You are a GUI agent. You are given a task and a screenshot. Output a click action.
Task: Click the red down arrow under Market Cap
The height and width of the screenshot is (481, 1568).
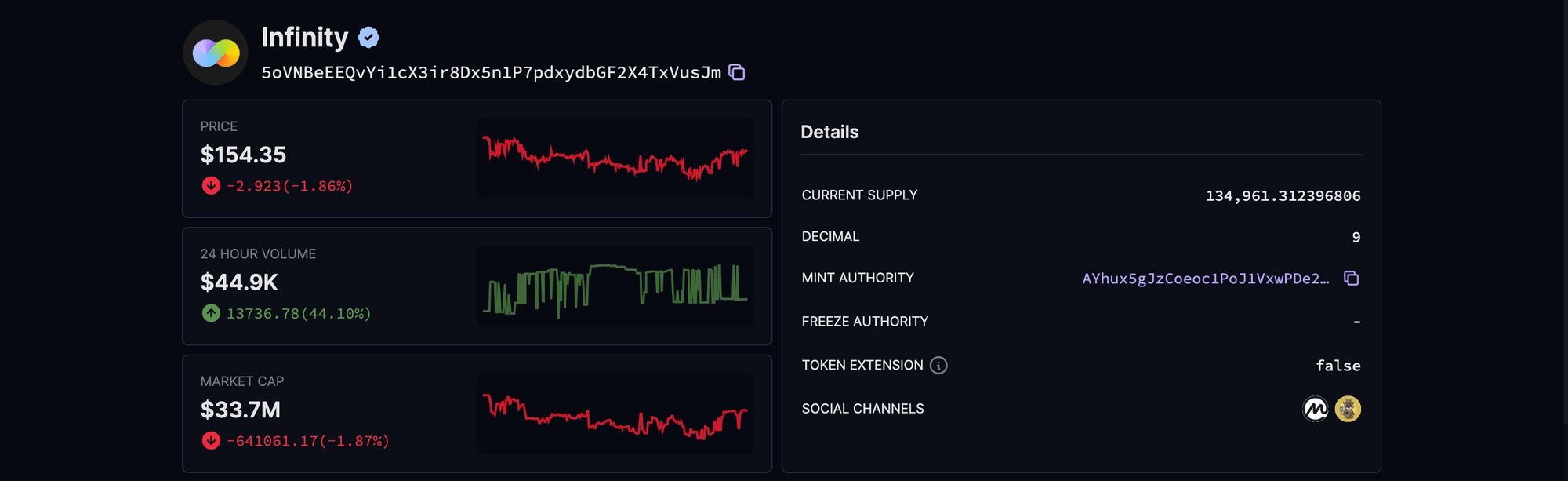(x=211, y=441)
